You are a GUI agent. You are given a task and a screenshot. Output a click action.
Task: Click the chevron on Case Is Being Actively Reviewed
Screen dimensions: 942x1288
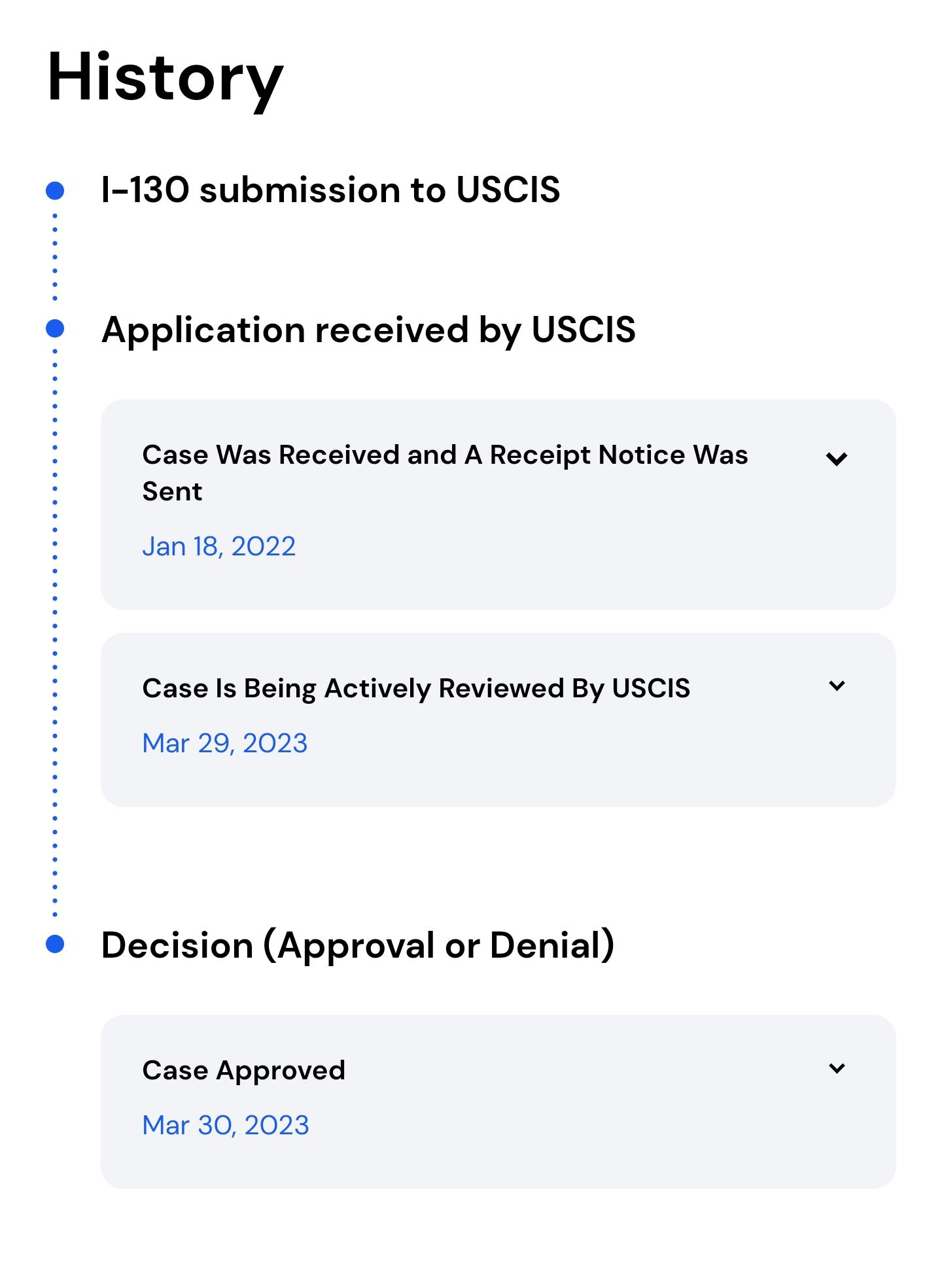coord(837,686)
